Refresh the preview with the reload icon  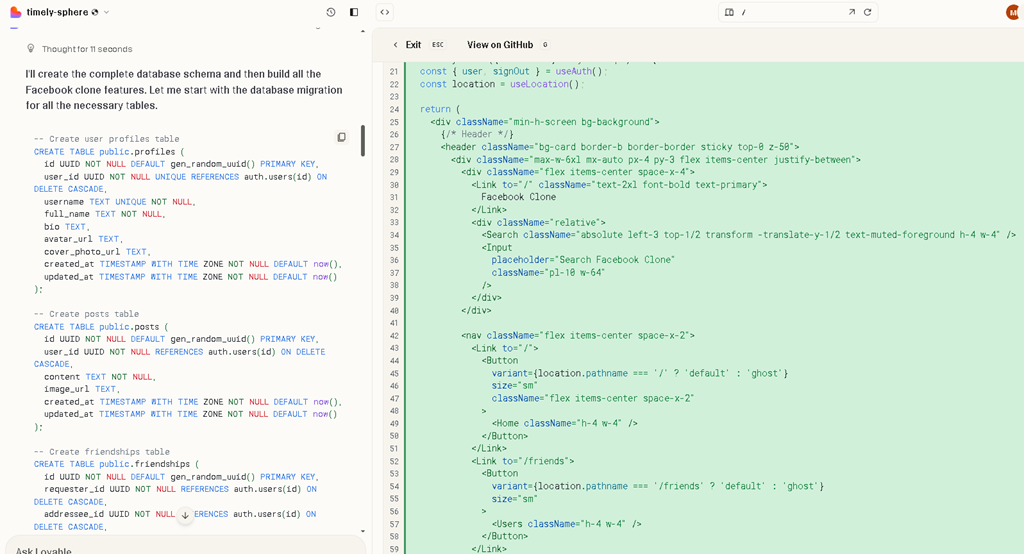point(867,12)
